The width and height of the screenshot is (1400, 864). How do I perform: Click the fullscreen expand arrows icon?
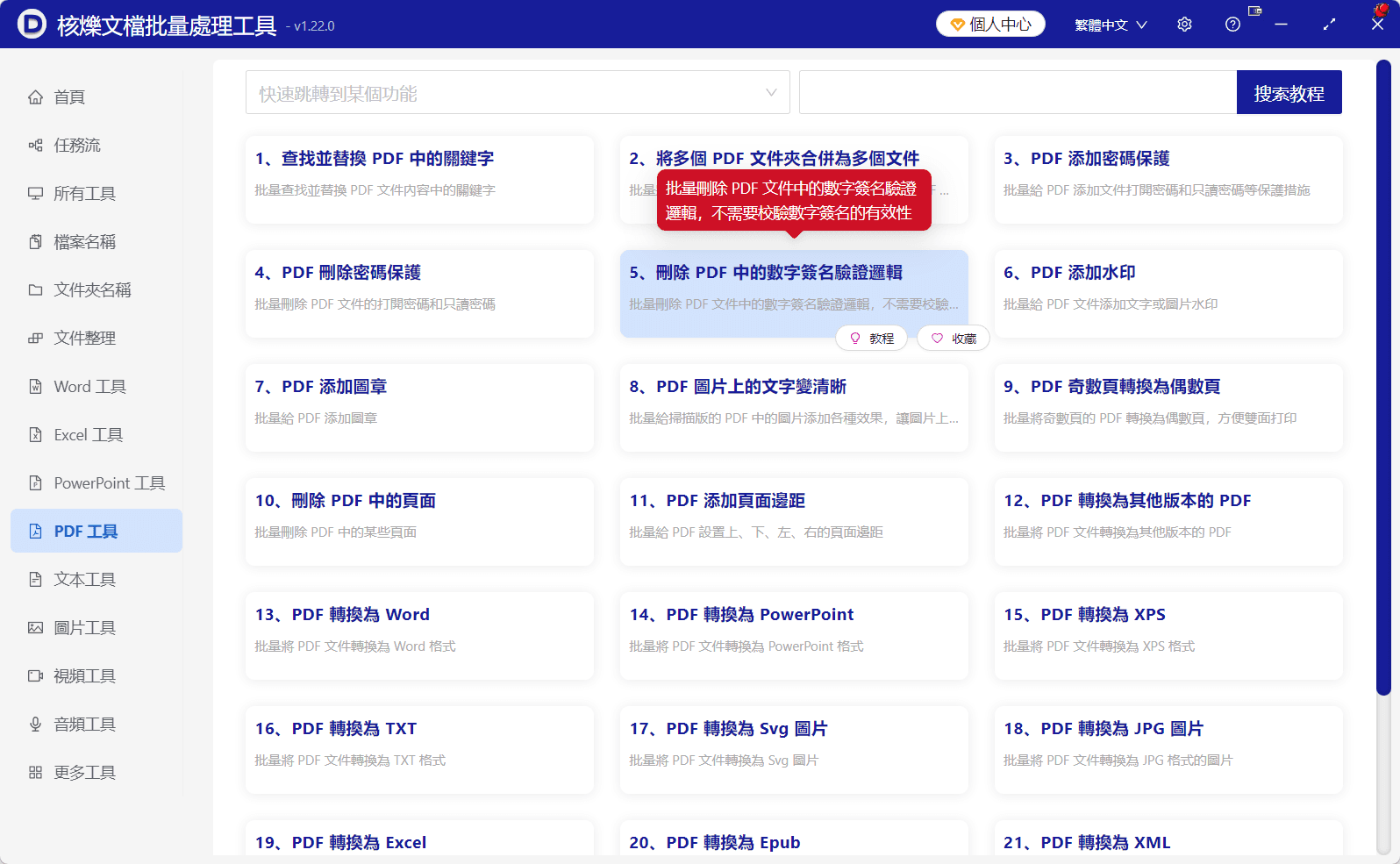click(x=1329, y=25)
